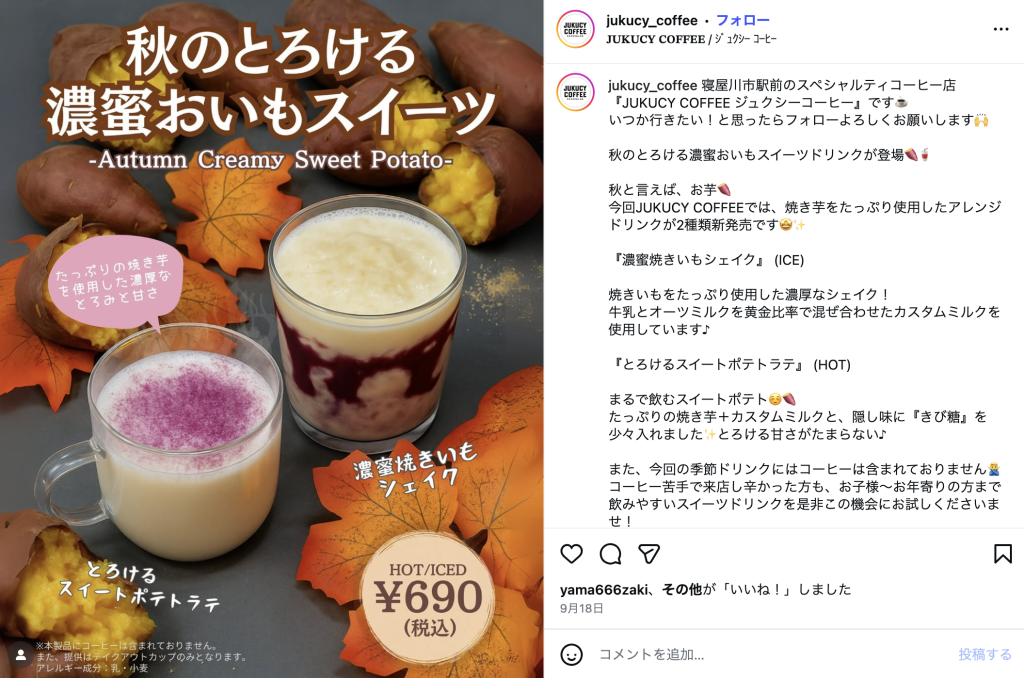1024x678 pixels.
Task: Open jukucy_coffee username in caption
Action: coord(652,85)
